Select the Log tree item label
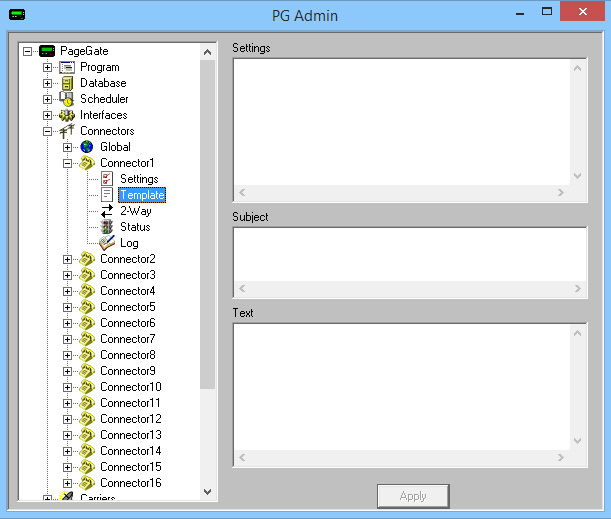Image resolution: width=611 pixels, height=519 pixels. (x=129, y=243)
